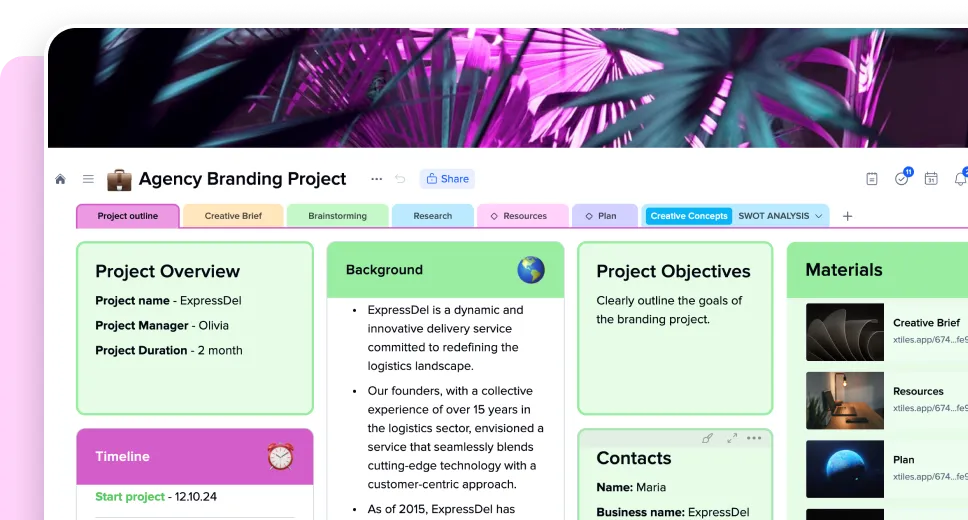Go to the home icon

(60, 179)
